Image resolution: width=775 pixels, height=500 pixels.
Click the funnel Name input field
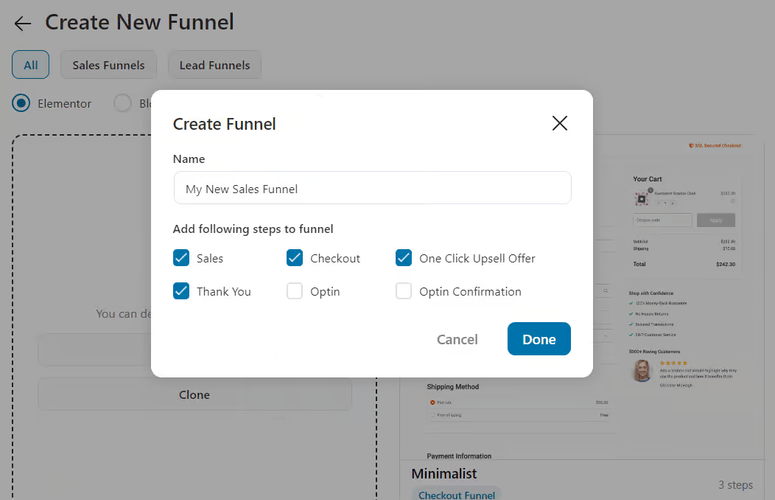pyautogui.click(x=373, y=188)
